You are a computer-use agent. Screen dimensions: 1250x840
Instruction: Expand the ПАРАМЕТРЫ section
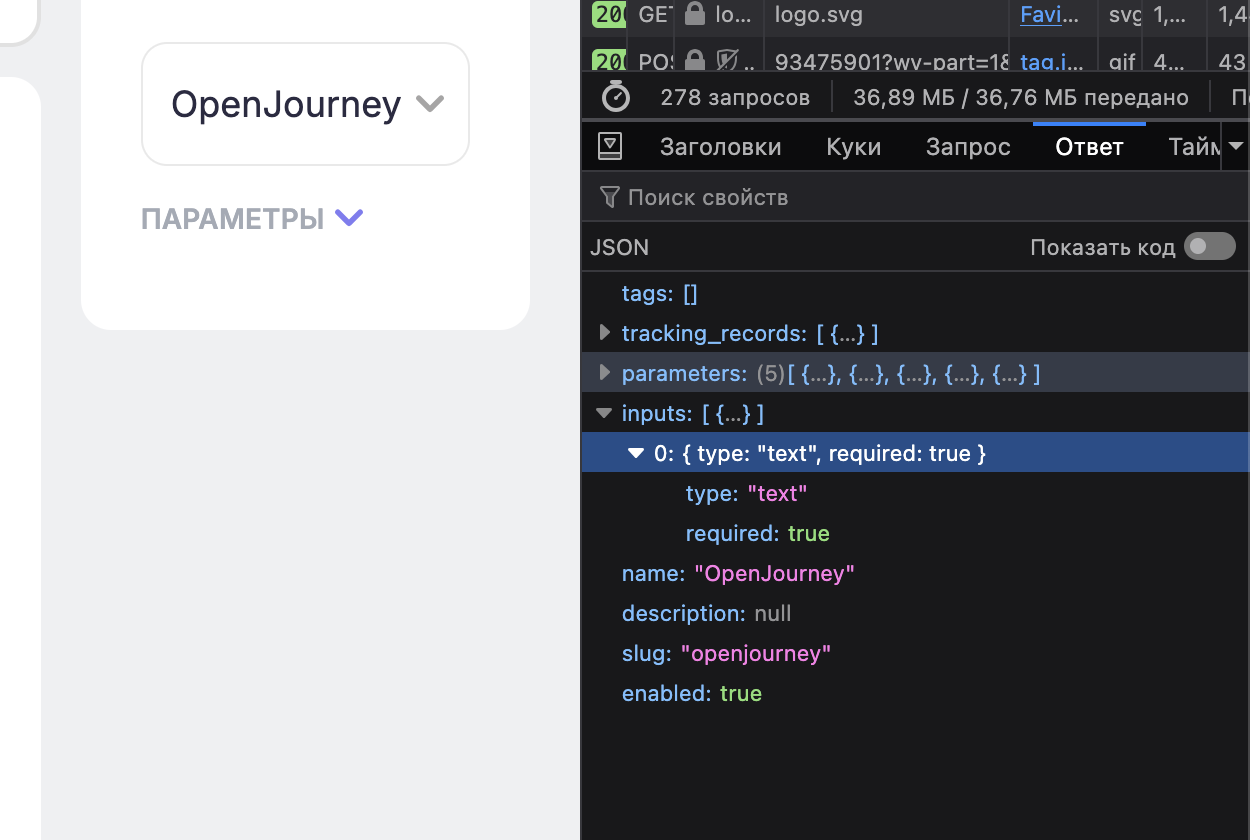point(252,218)
